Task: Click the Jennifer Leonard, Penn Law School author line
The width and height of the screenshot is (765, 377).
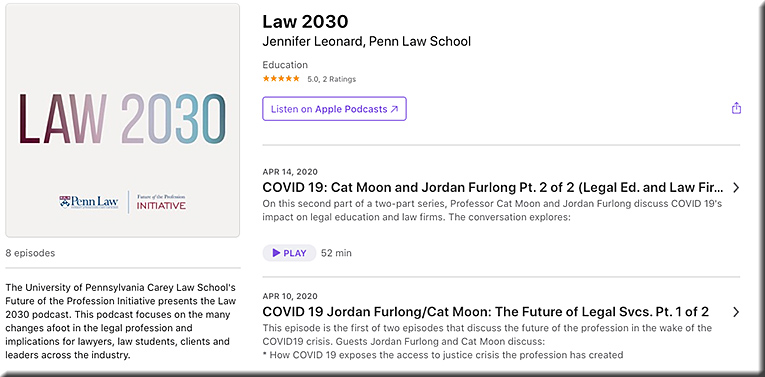Action: click(x=366, y=41)
